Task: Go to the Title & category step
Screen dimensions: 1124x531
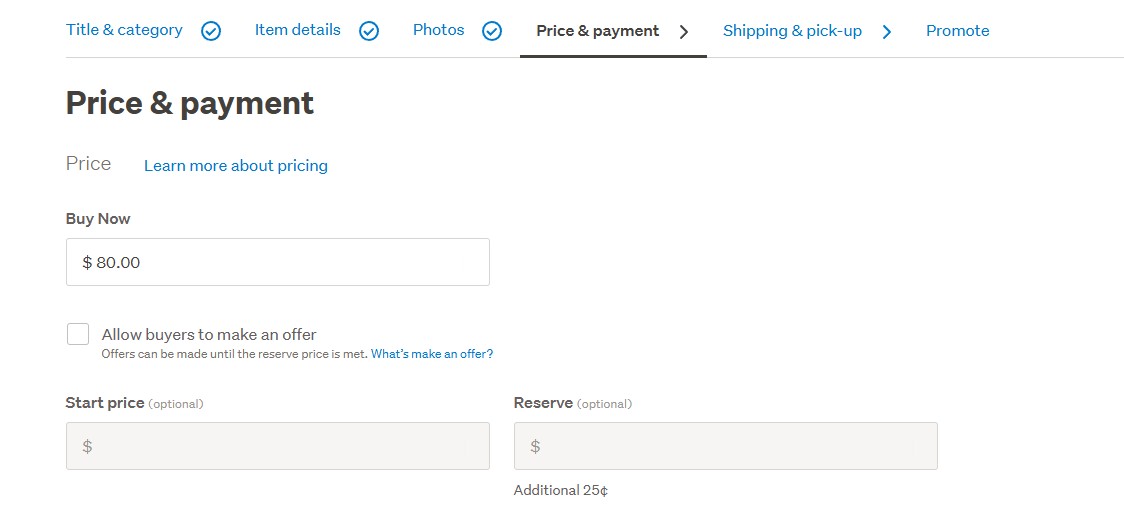Action: point(124,30)
